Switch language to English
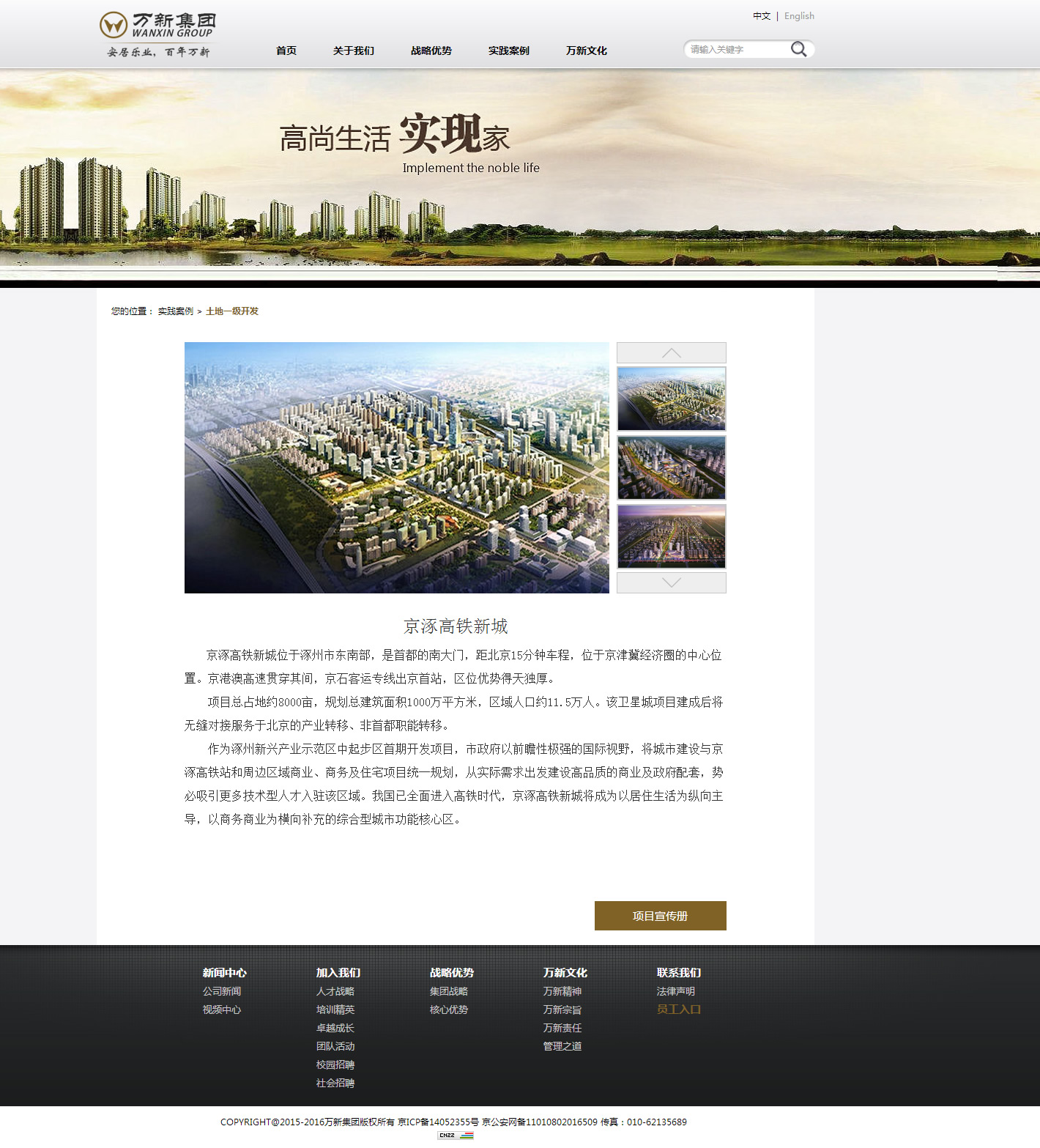The image size is (1040, 1148). click(x=799, y=16)
